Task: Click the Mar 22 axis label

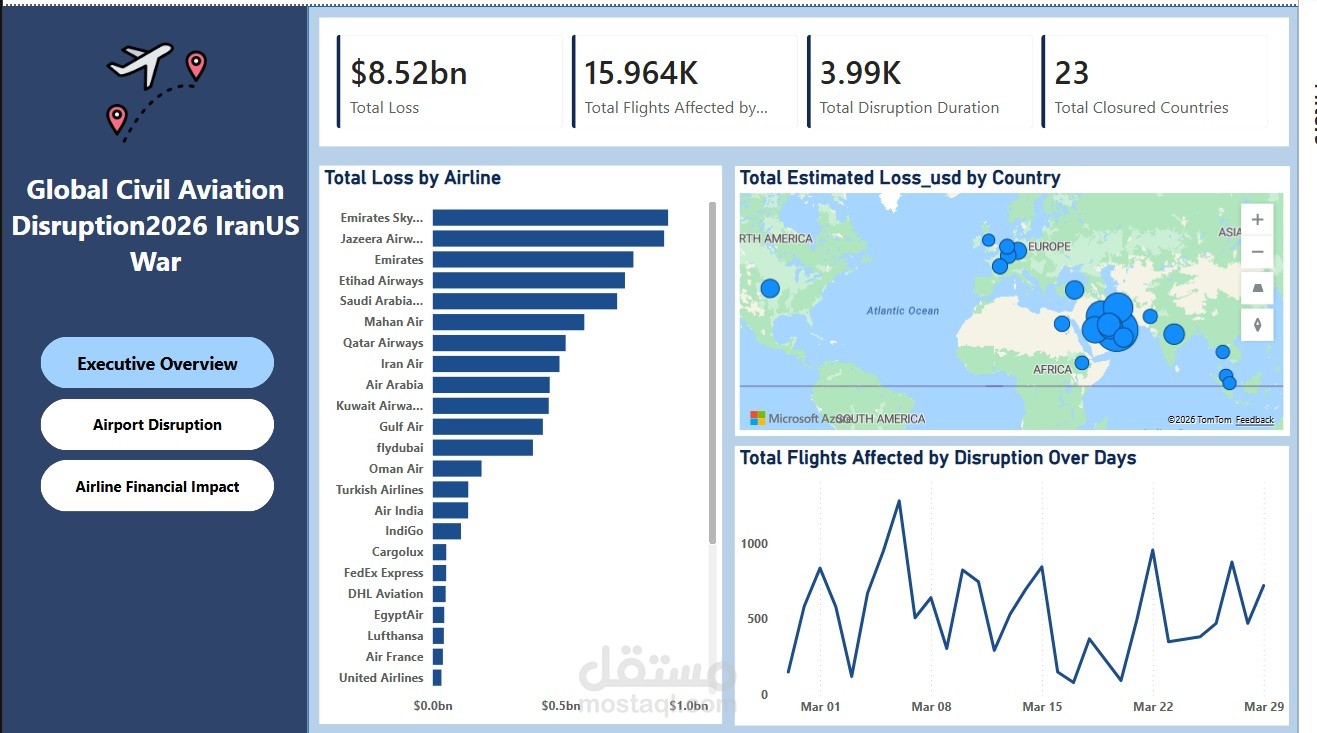Action: tap(1153, 707)
